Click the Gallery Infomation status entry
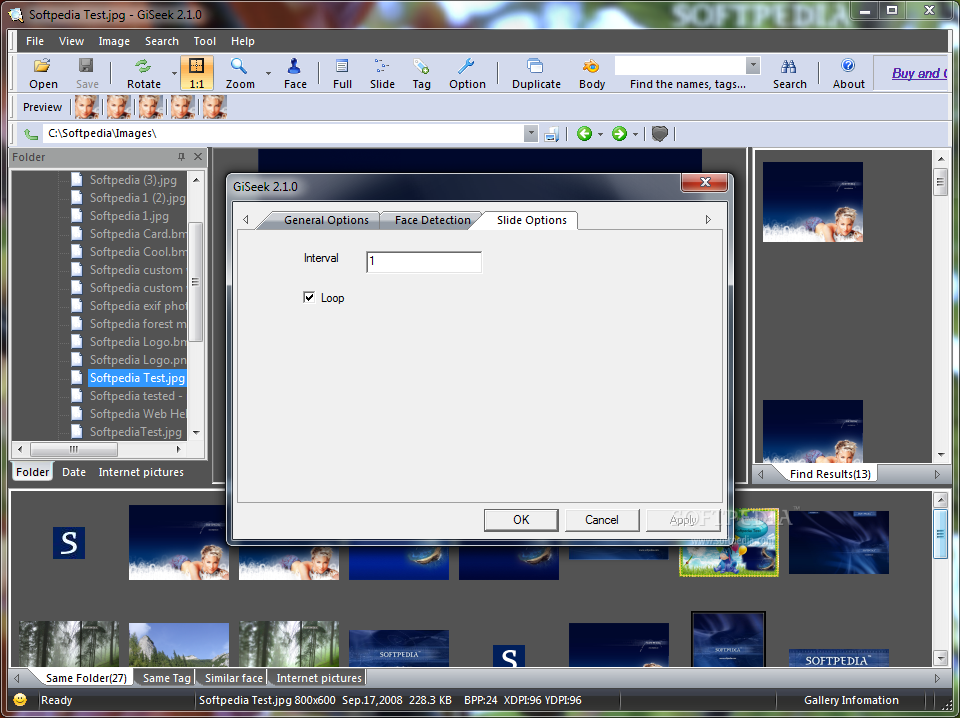This screenshot has width=960, height=718. 851,700
